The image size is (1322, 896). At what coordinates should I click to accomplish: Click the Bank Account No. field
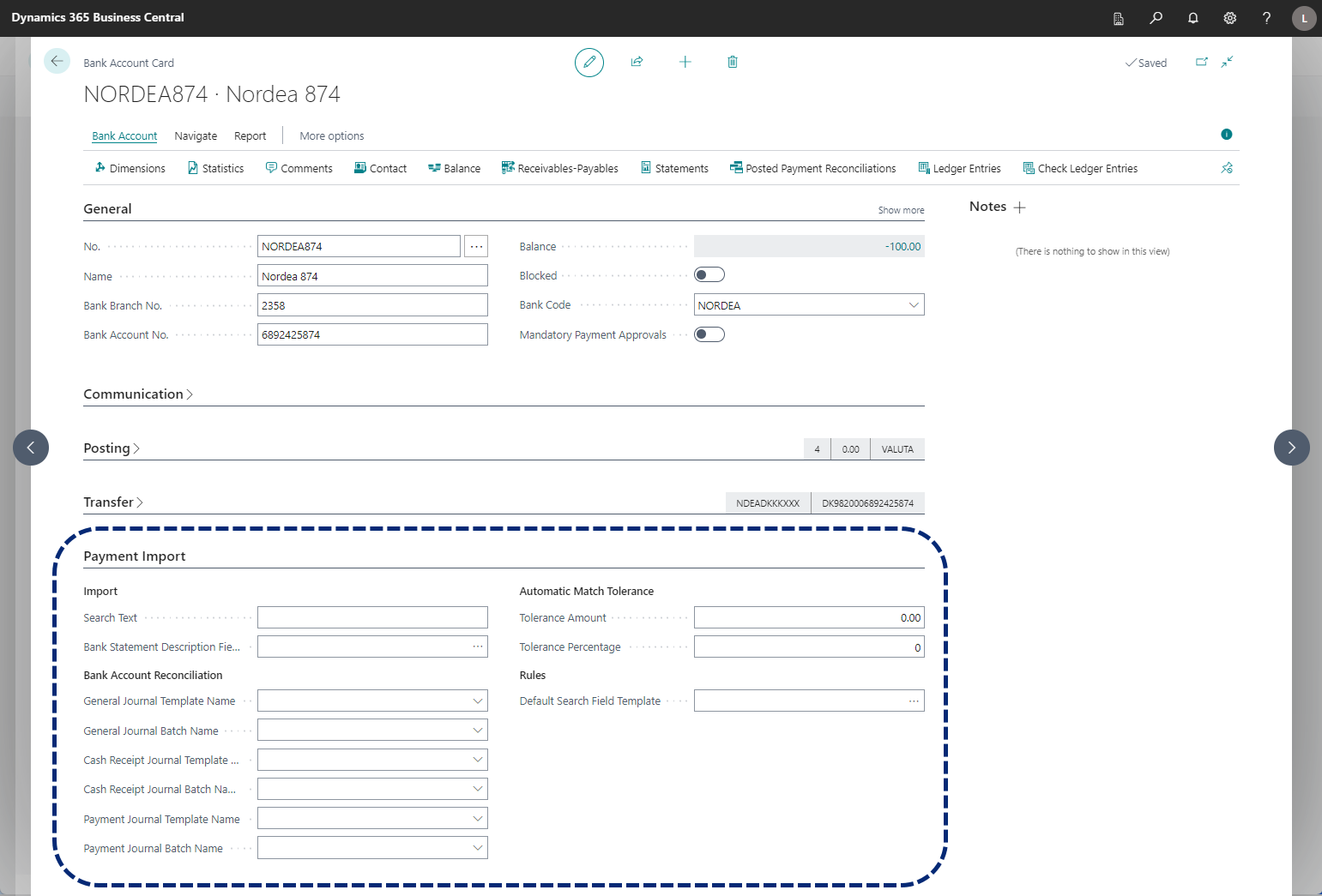coord(372,335)
